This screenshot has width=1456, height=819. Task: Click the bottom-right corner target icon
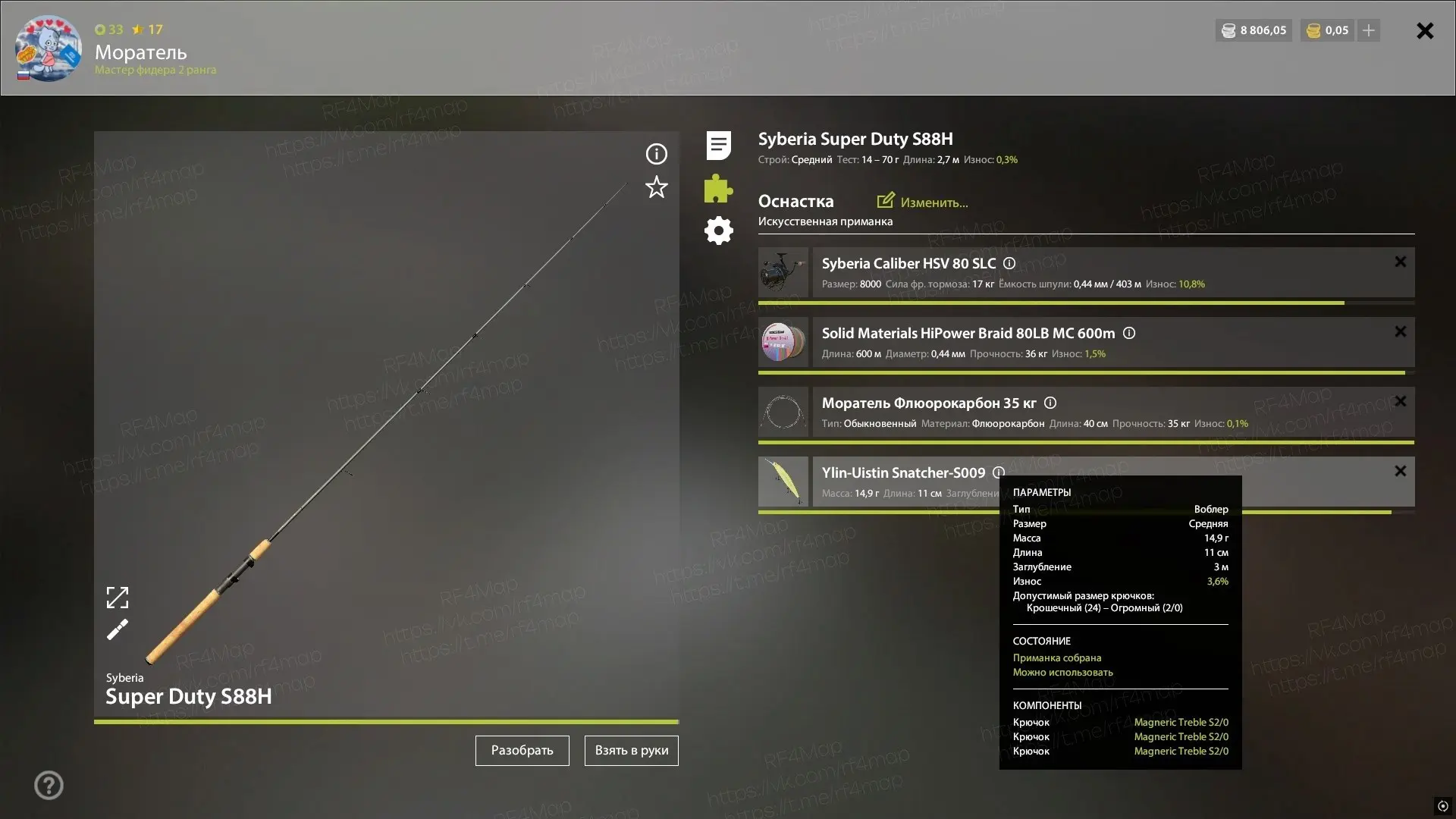point(1442,805)
